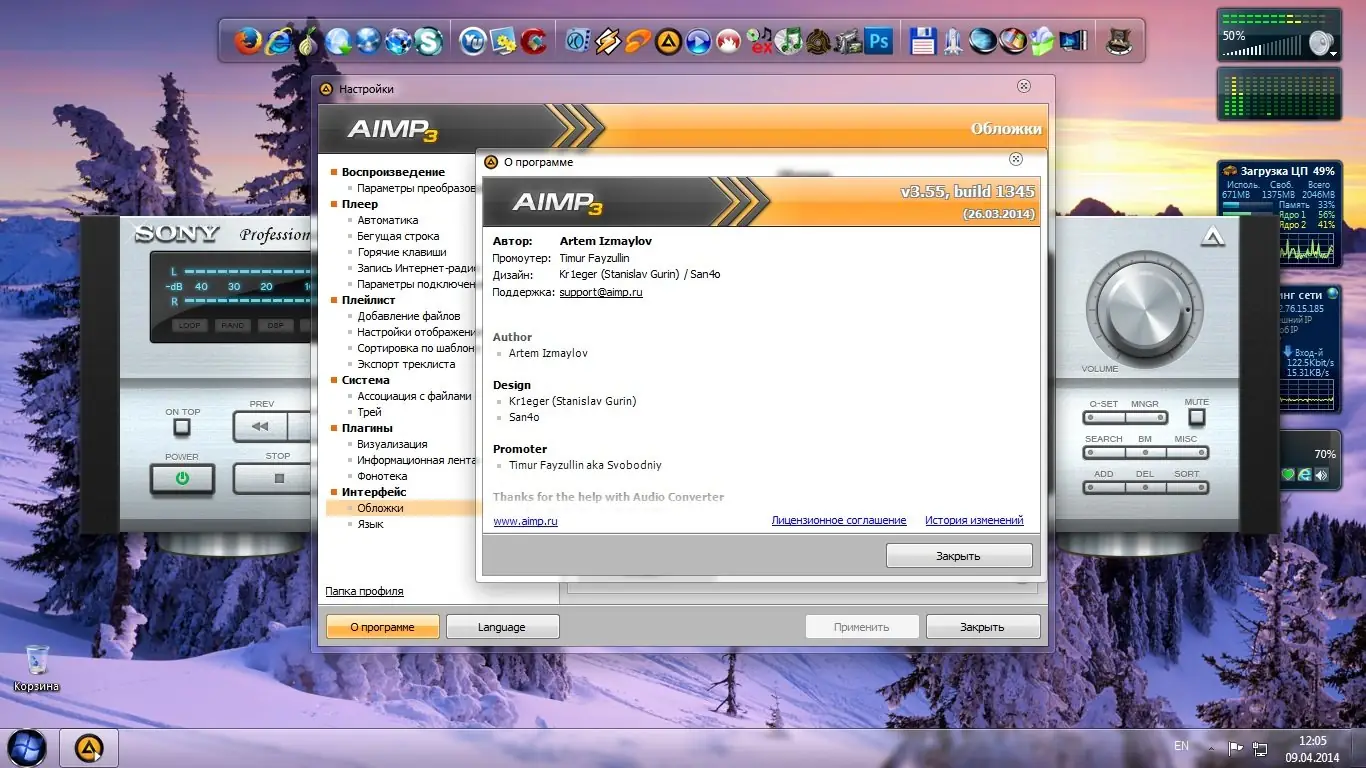Image resolution: width=1366 pixels, height=768 pixels.
Task: Toggle the RAND indicator on the player display
Action: (233, 325)
